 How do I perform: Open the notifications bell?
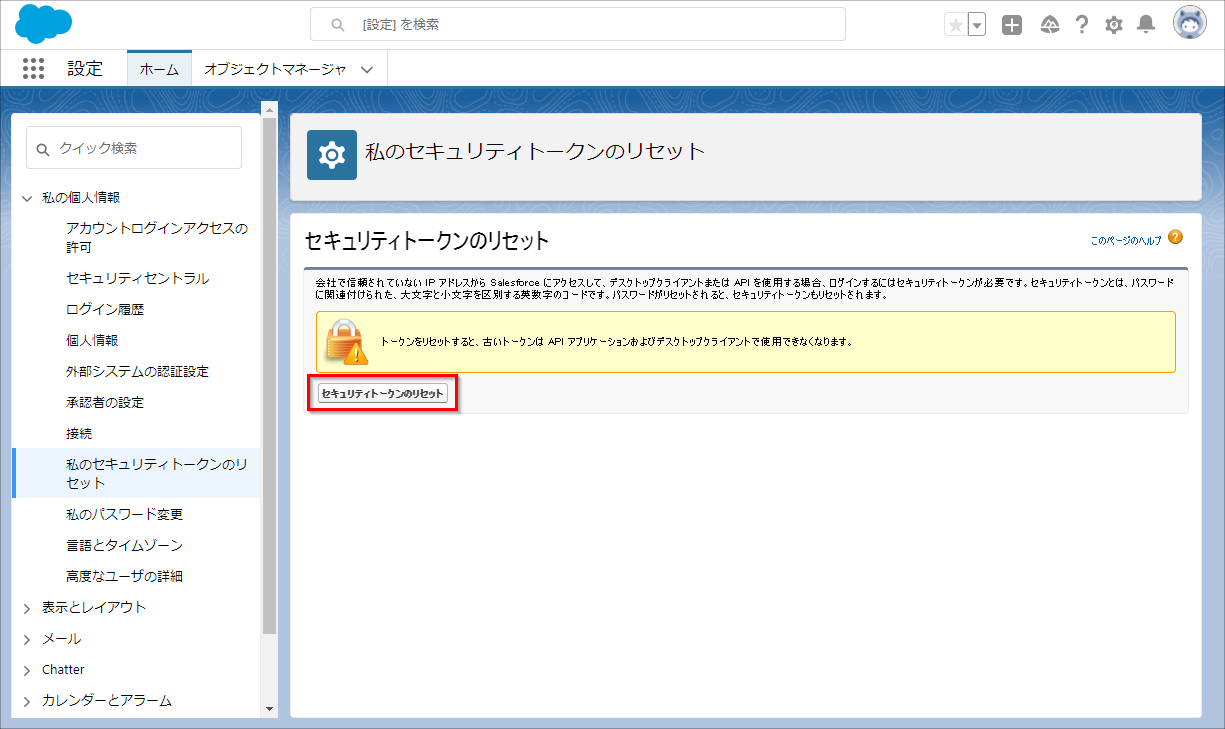pyautogui.click(x=1146, y=25)
